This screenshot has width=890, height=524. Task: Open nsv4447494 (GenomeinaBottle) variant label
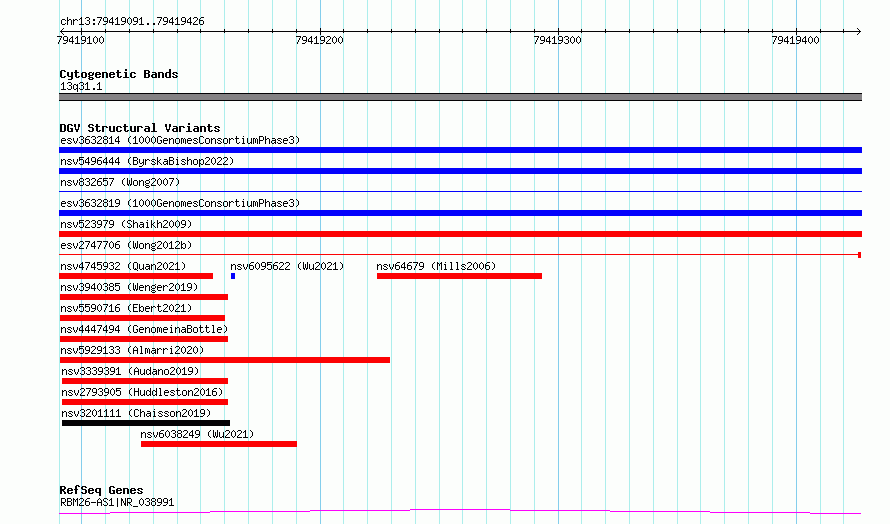(144, 329)
